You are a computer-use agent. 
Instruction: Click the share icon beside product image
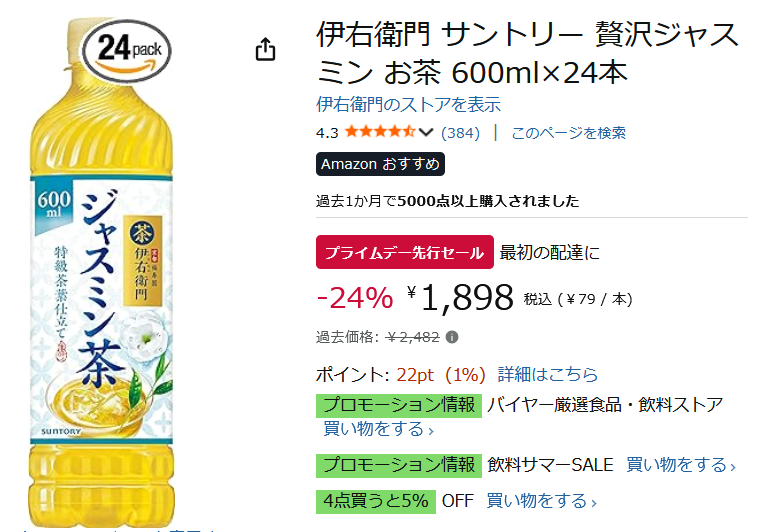pos(265,50)
